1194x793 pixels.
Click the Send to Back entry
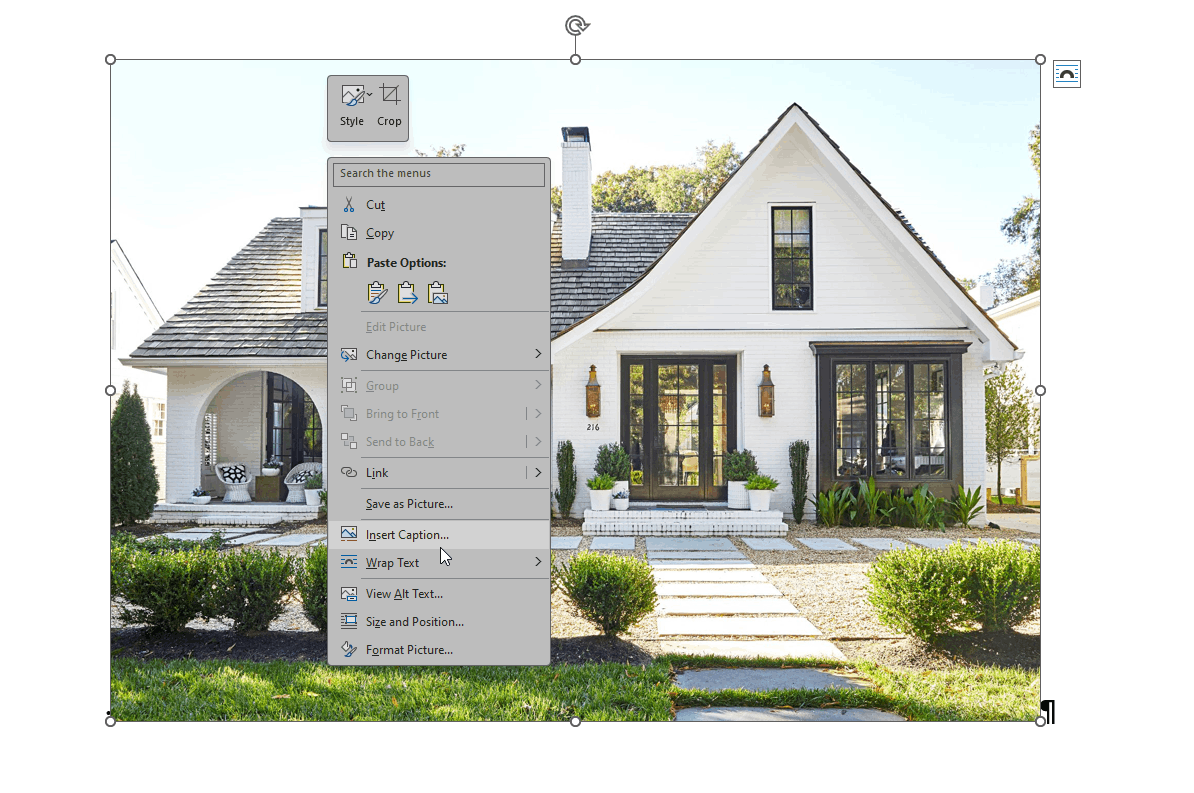399,441
